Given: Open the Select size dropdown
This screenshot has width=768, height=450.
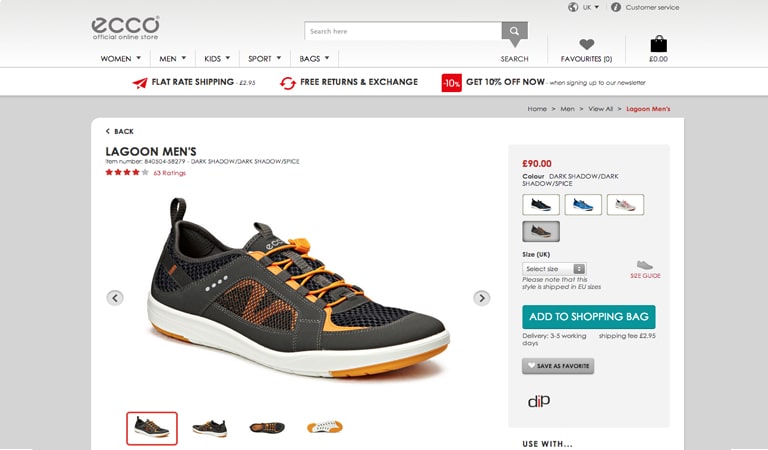Looking at the screenshot, I should (x=554, y=269).
